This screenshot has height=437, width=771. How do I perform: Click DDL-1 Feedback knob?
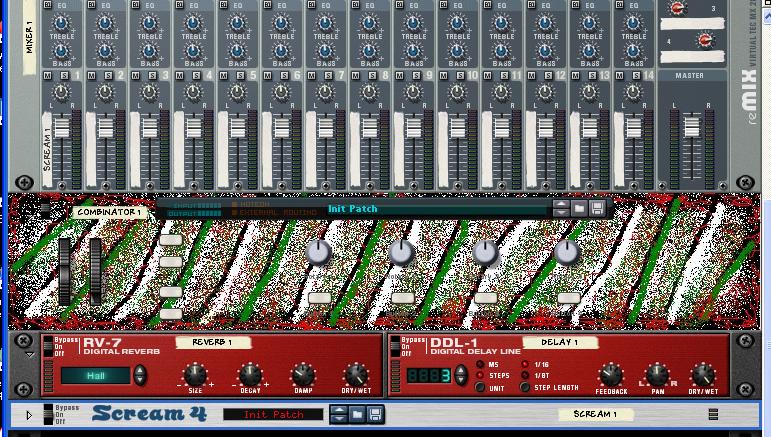(x=611, y=376)
